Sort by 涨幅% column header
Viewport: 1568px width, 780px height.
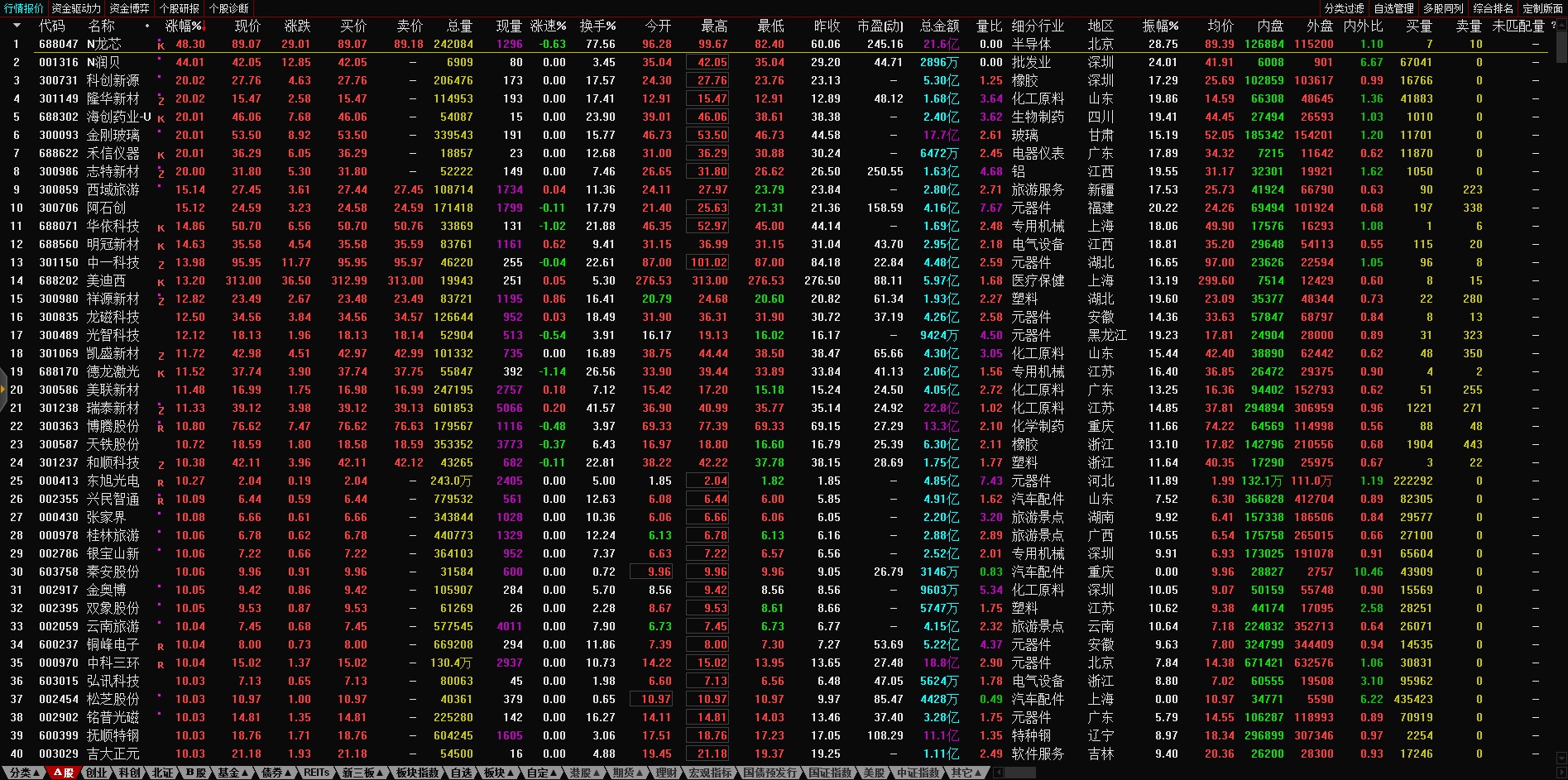[184, 26]
